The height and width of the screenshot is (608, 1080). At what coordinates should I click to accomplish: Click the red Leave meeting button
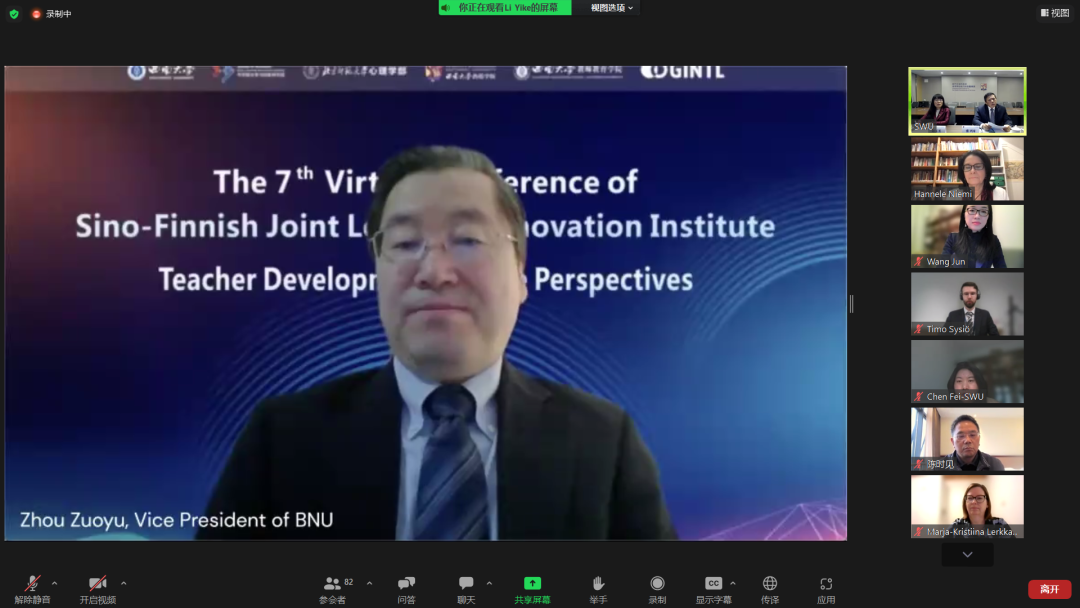[x=1049, y=589]
